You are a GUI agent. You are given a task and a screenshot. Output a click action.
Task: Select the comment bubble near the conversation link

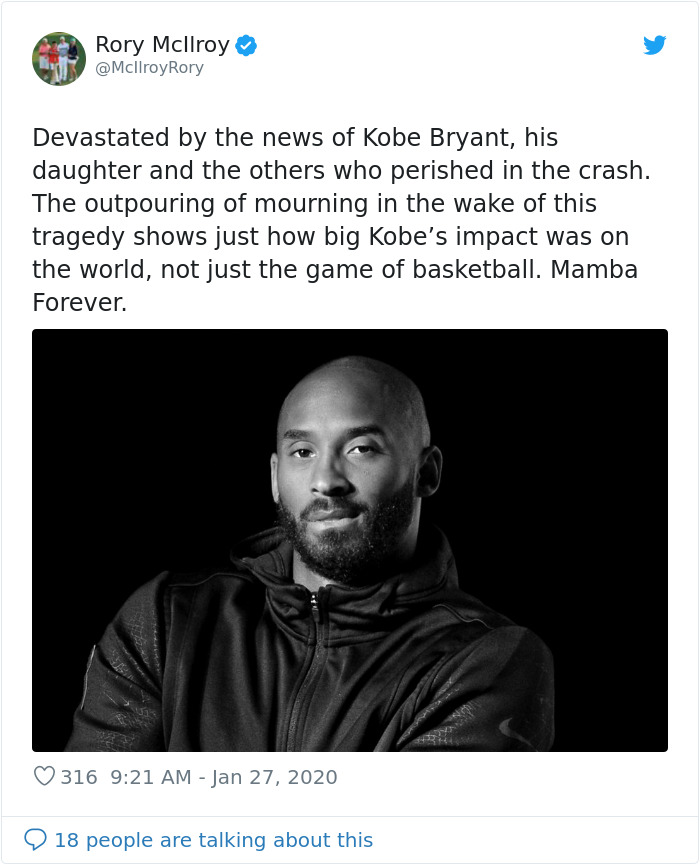[x=36, y=840]
